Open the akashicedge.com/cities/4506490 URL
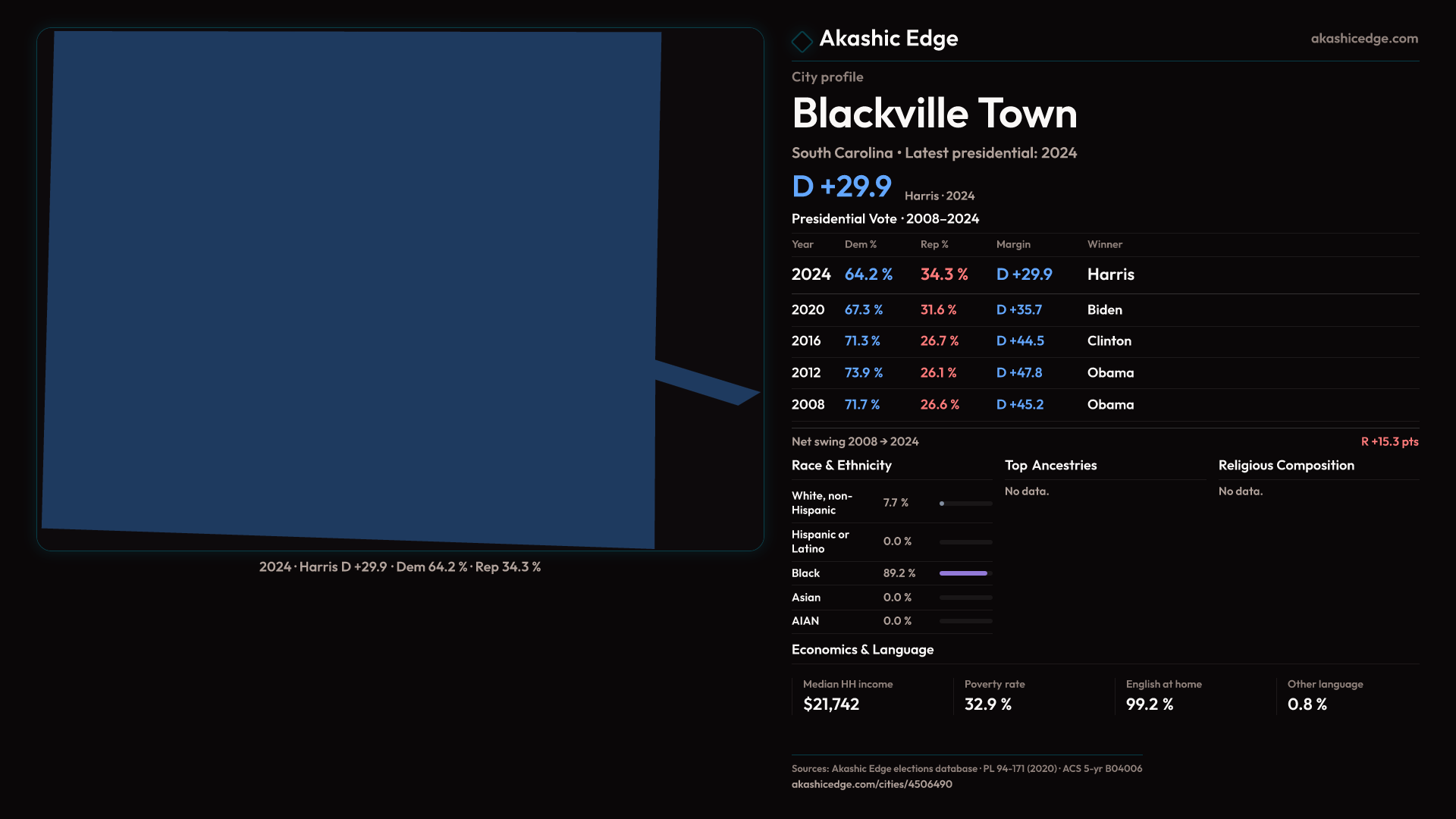1456x819 pixels. click(871, 784)
